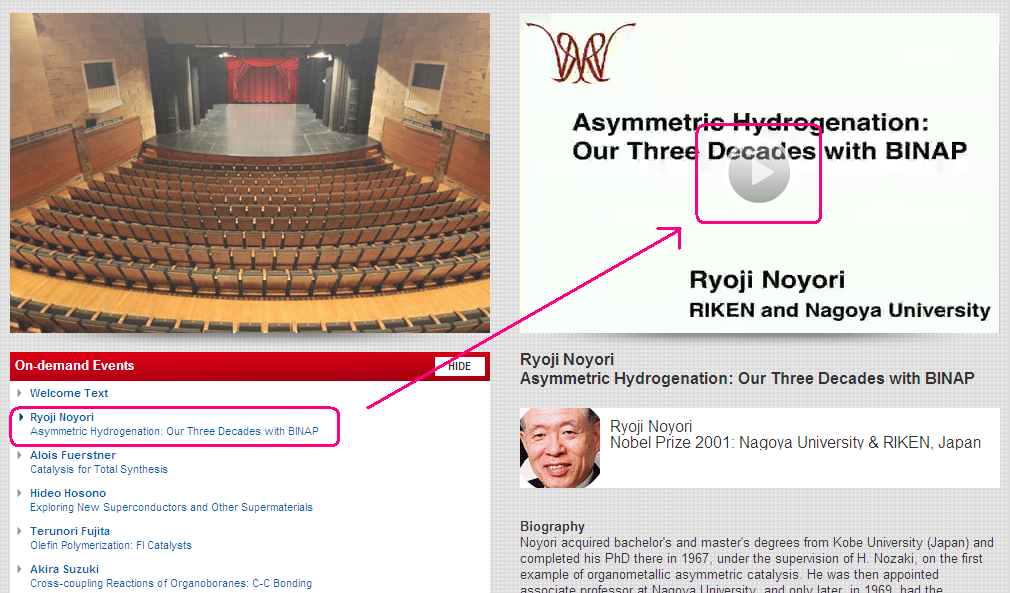Open Alois Fuerstner event entry
Viewport: 1010px width, 593px height.
[x=73, y=455]
